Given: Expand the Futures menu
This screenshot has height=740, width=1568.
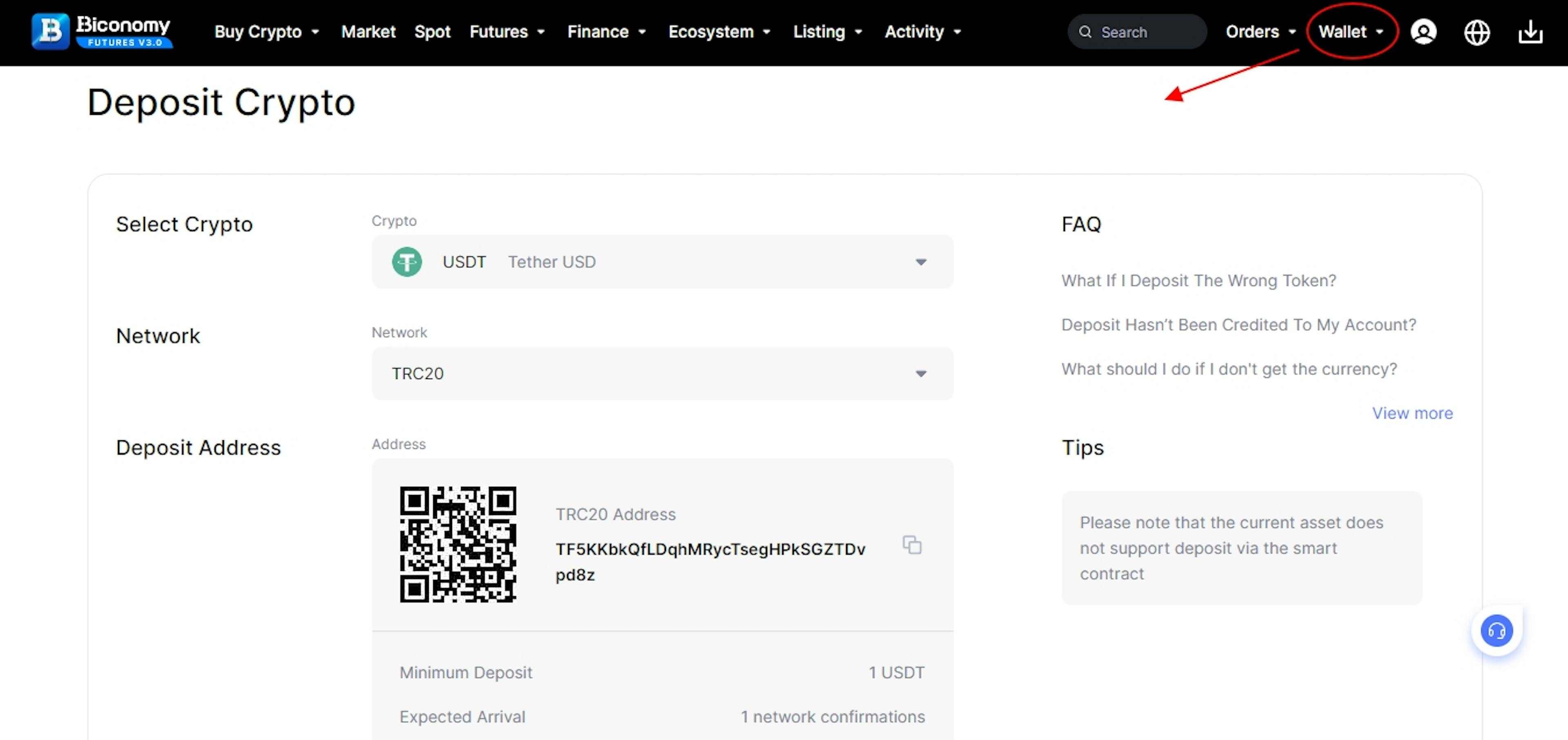Looking at the screenshot, I should pos(507,31).
